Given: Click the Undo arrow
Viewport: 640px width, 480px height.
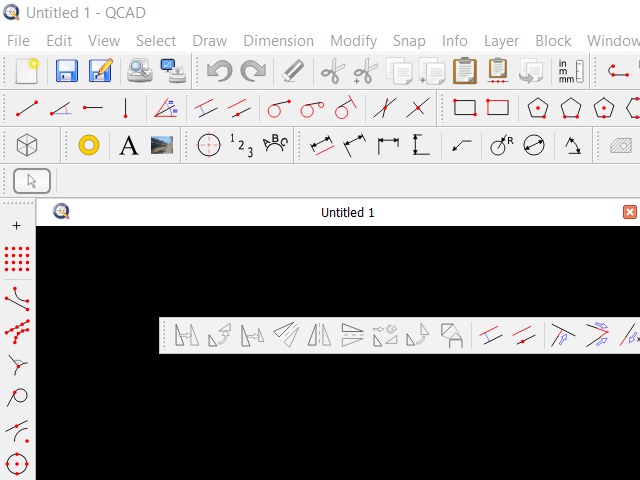Looking at the screenshot, I should coord(219,71).
